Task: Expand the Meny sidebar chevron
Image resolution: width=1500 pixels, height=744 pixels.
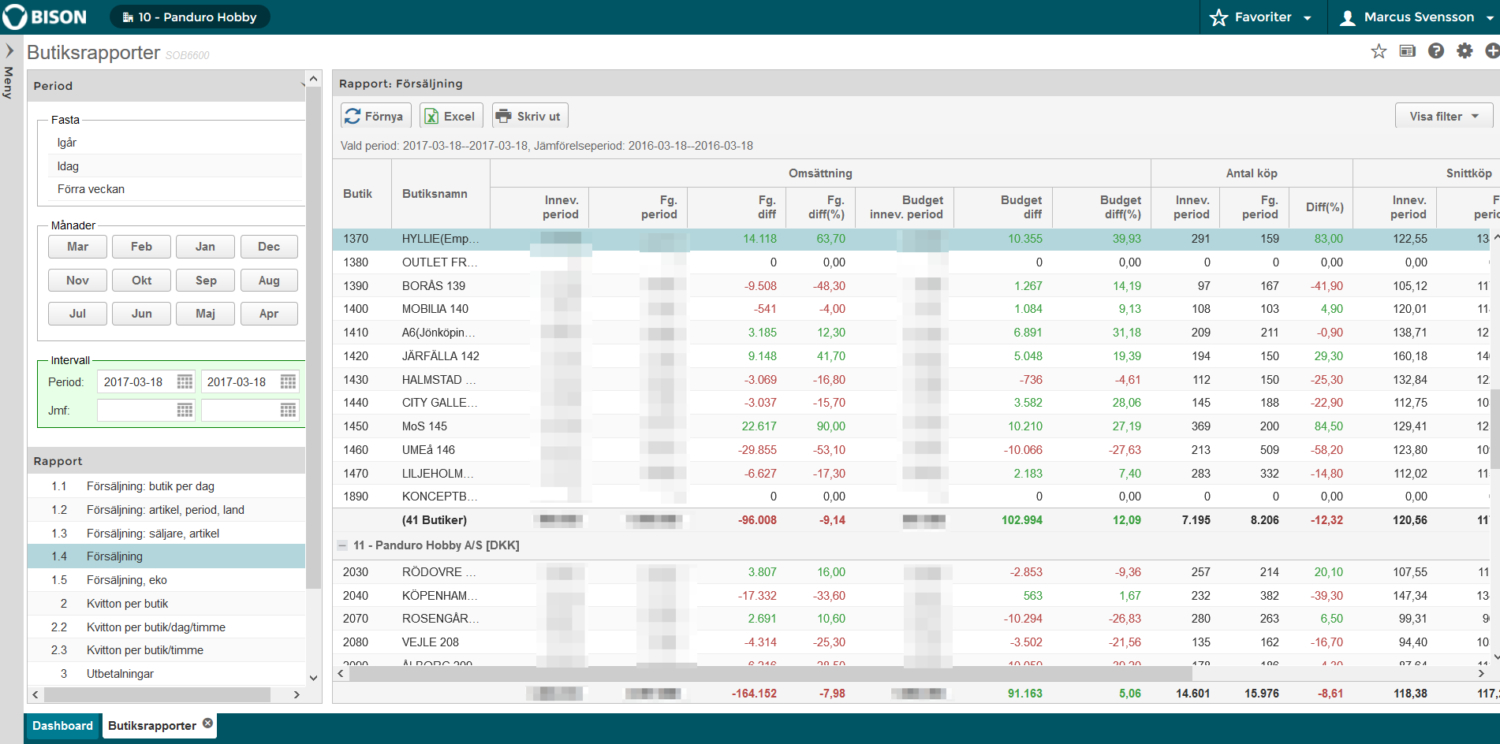Action: pos(9,50)
